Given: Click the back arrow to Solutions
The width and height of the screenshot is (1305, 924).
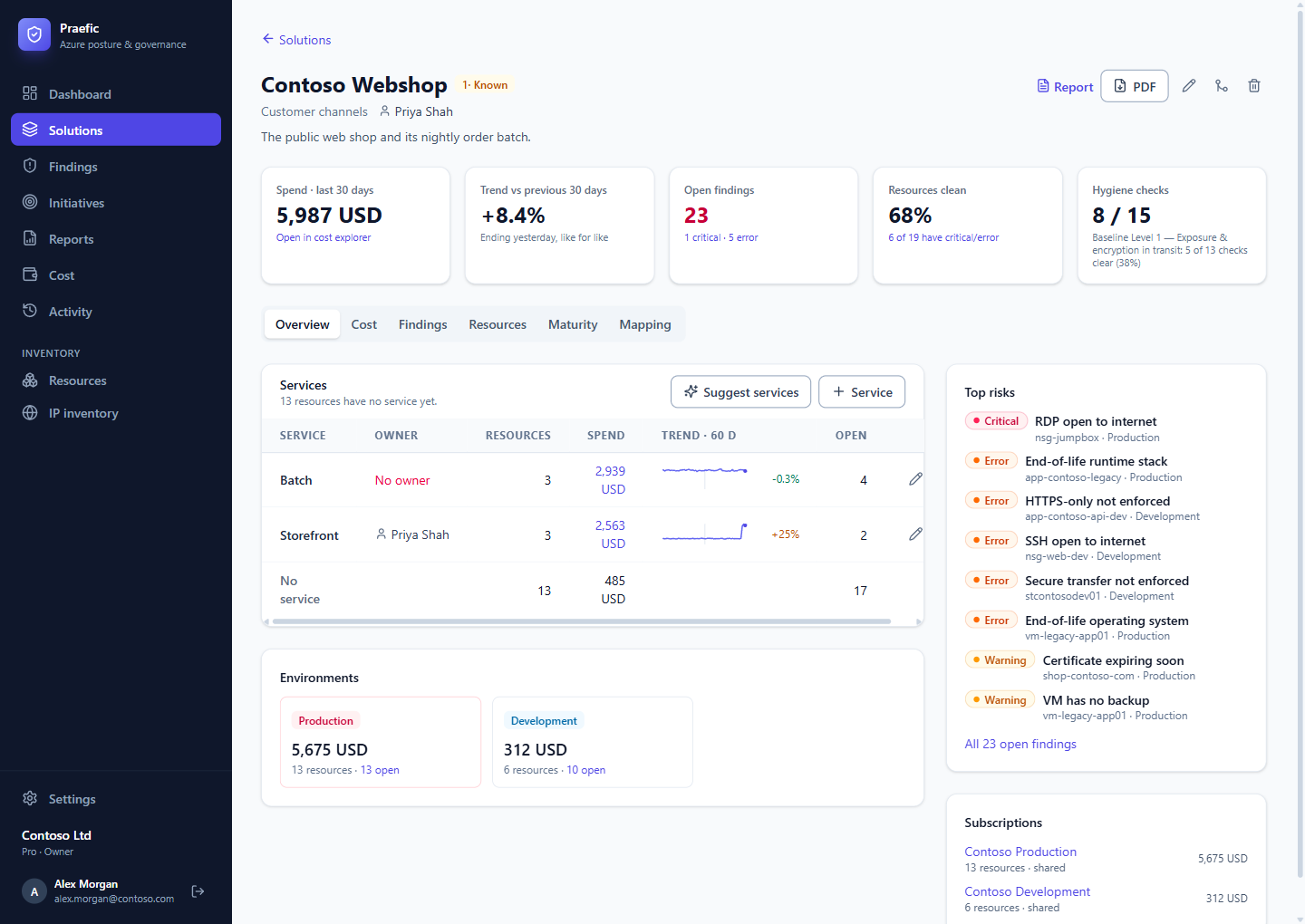Looking at the screenshot, I should click(268, 39).
